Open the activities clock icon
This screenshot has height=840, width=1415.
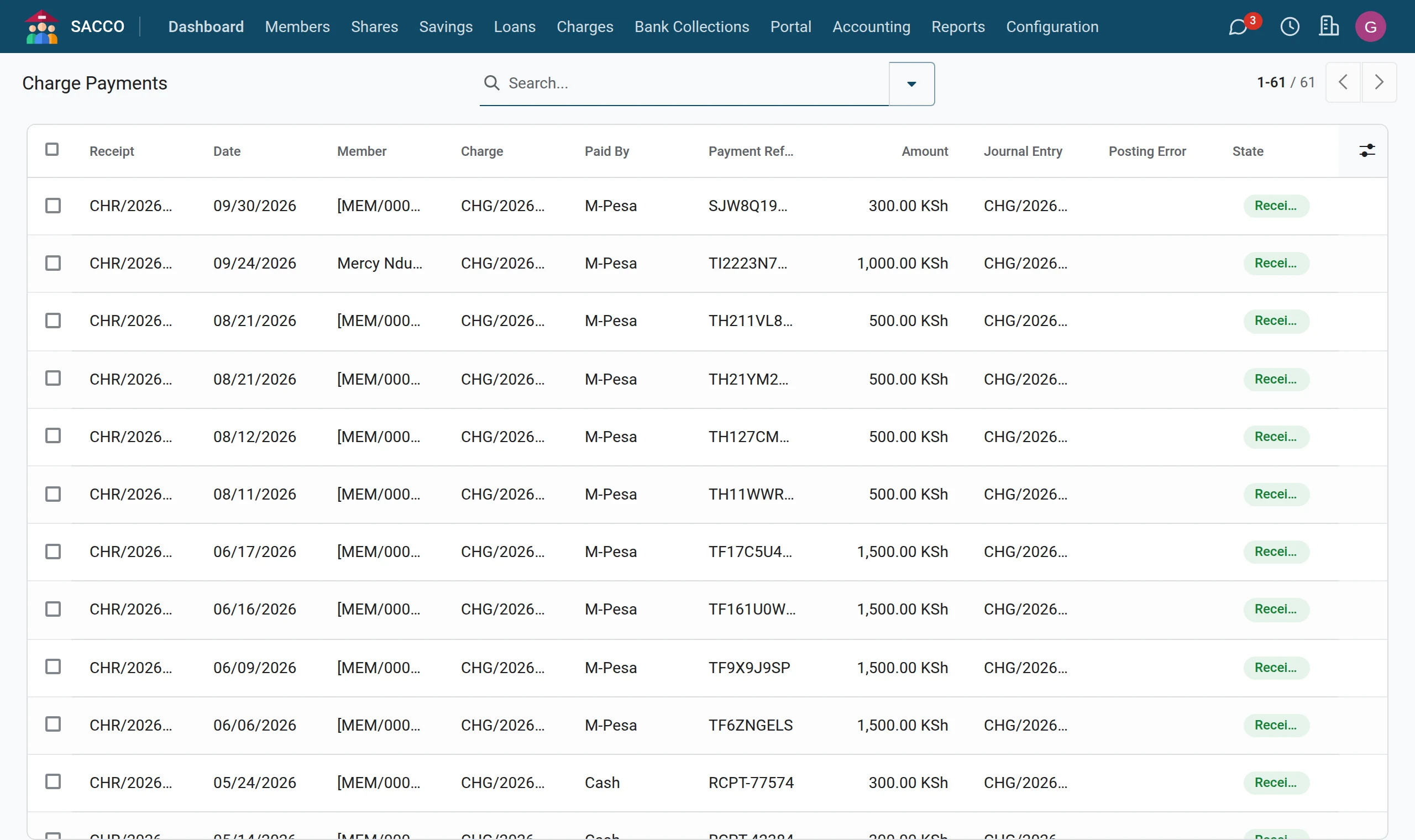coord(1290,27)
